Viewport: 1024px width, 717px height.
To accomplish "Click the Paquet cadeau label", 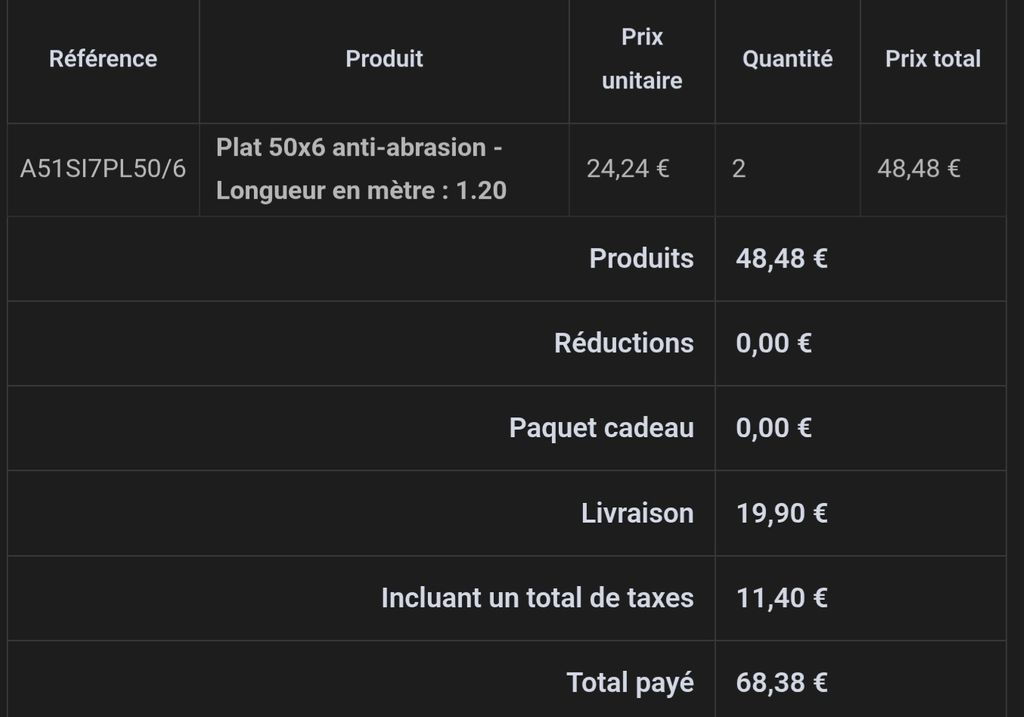I will tap(601, 428).
